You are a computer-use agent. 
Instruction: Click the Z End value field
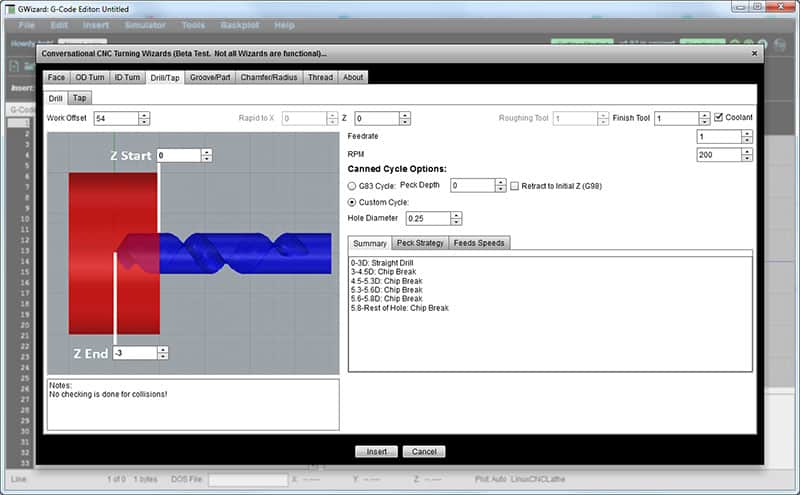[135, 353]
